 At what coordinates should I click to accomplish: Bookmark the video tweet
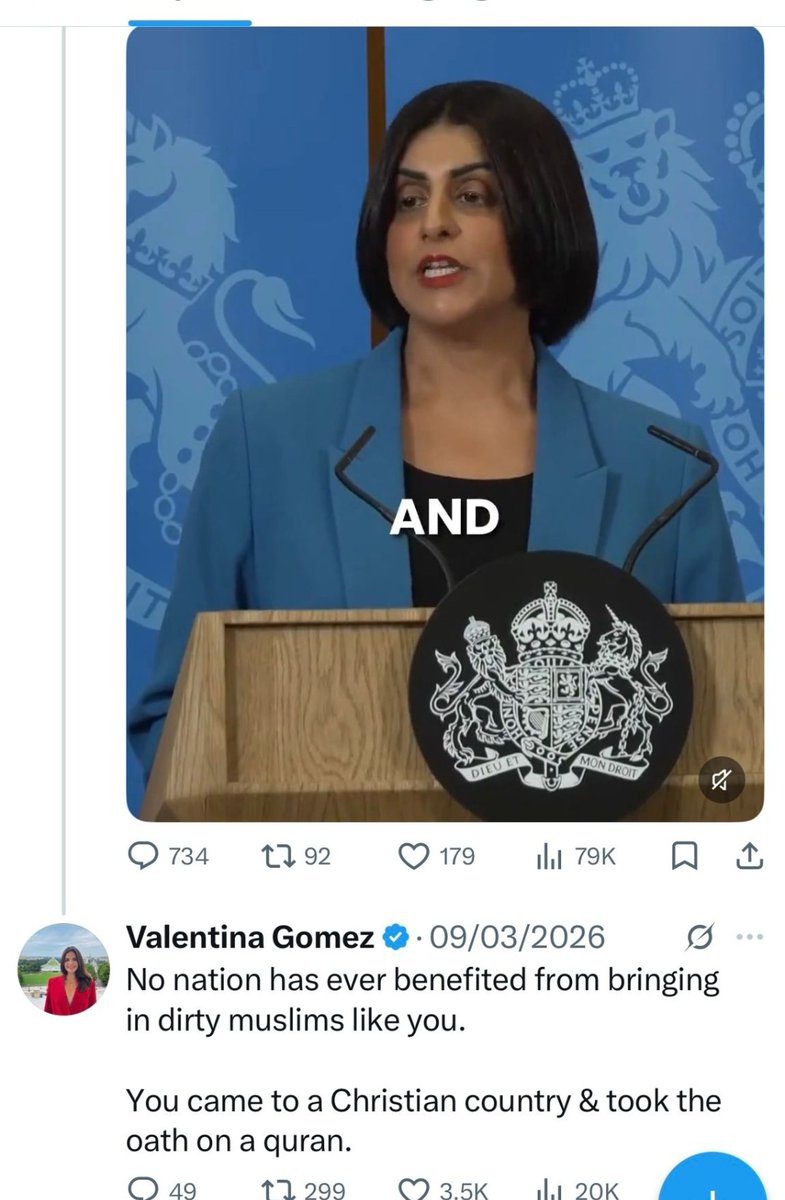point(684,856)
